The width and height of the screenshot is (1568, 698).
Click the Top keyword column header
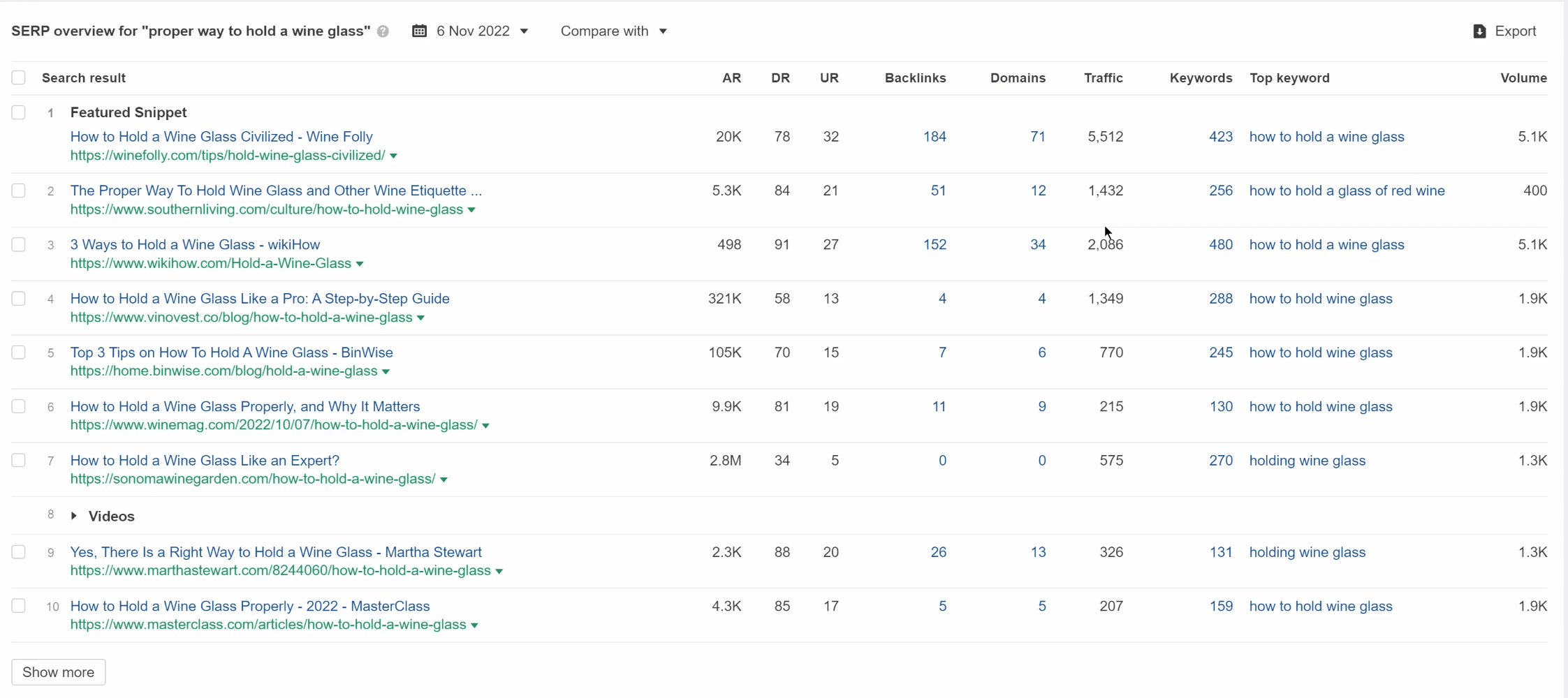(x=1289, y=78)
